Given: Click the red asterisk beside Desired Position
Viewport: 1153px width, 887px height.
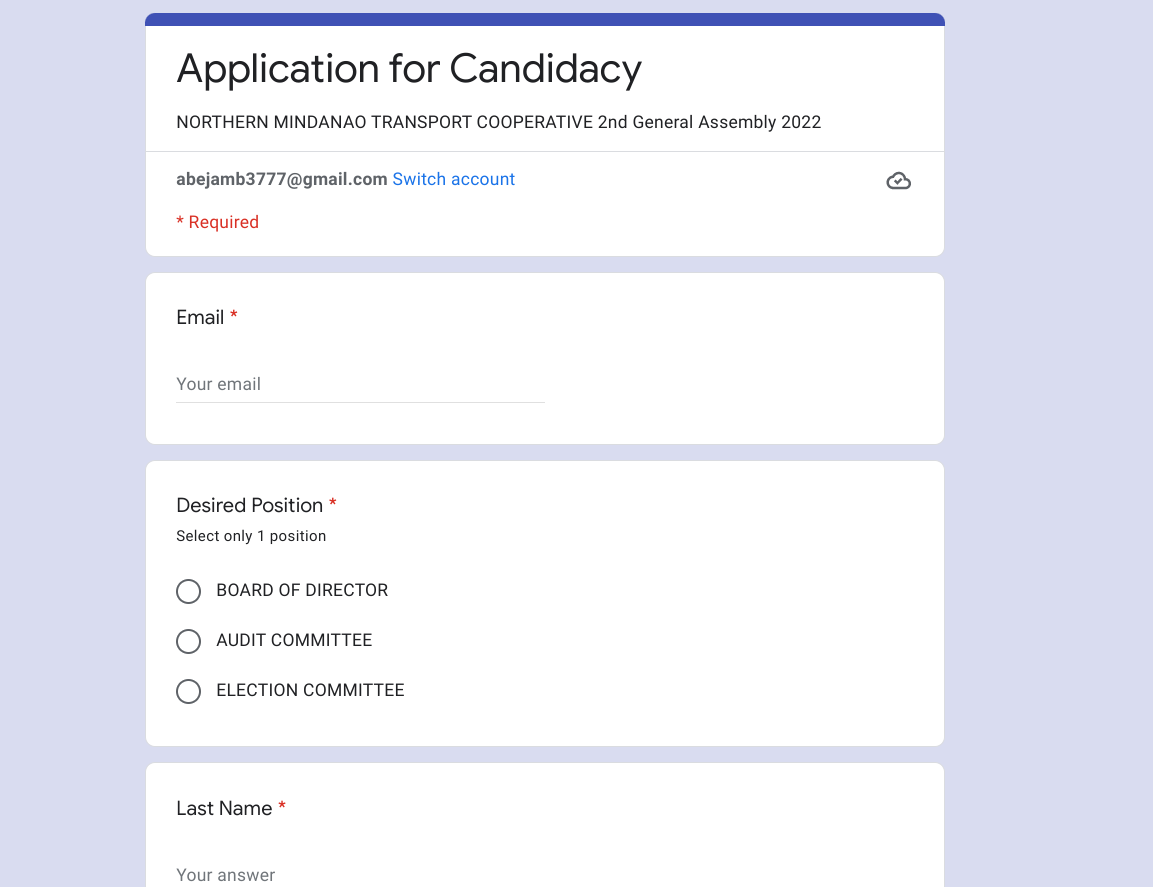Looking at the screenshot, I should (333, 504).
